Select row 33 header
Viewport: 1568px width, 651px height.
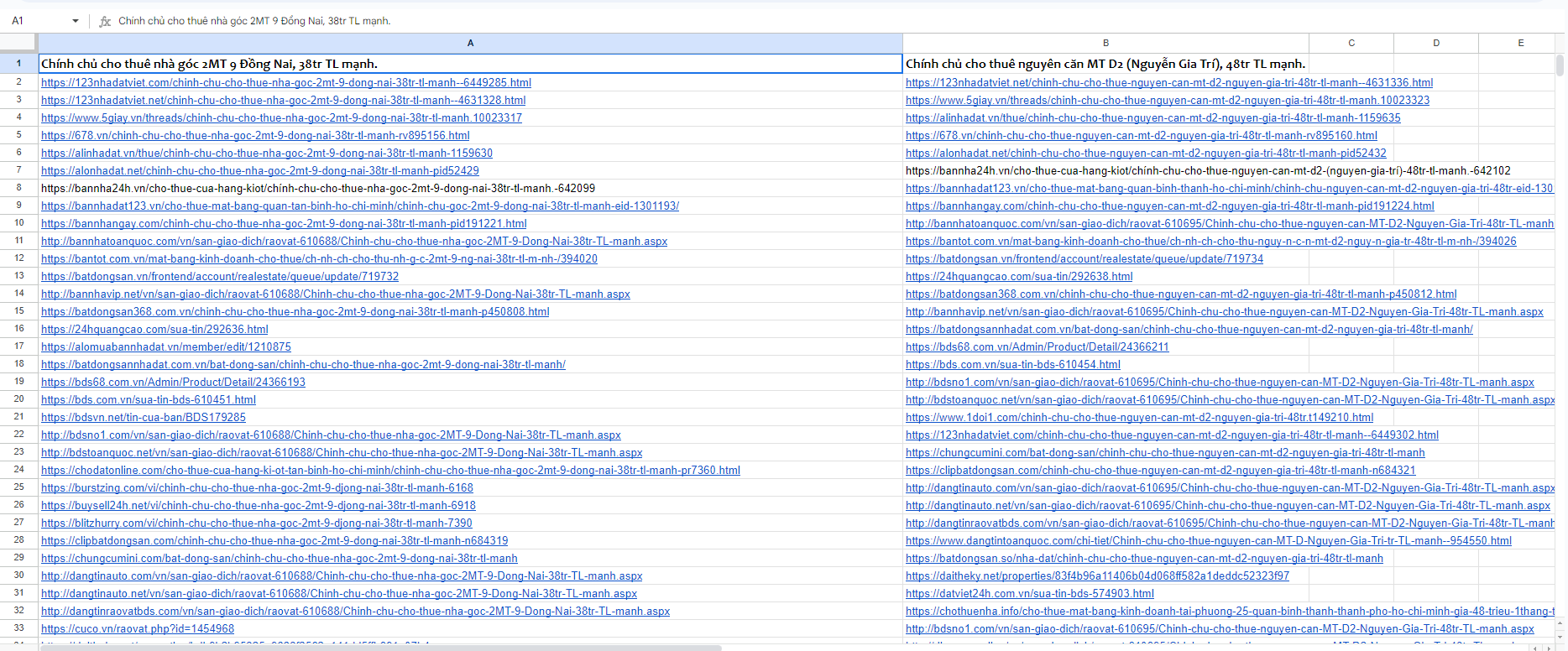(x=18, y=628)
